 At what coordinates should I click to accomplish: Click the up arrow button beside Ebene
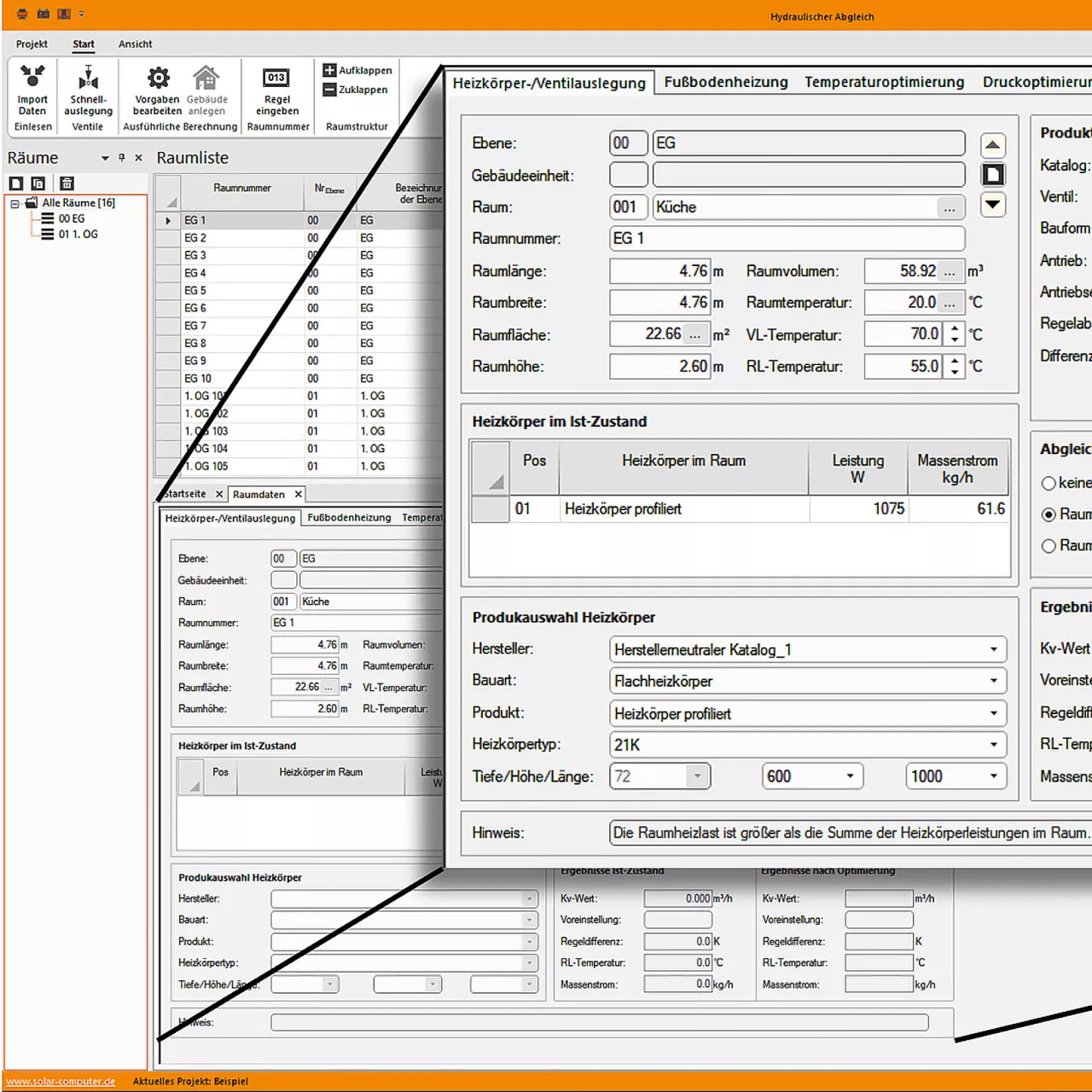[992, 145]
